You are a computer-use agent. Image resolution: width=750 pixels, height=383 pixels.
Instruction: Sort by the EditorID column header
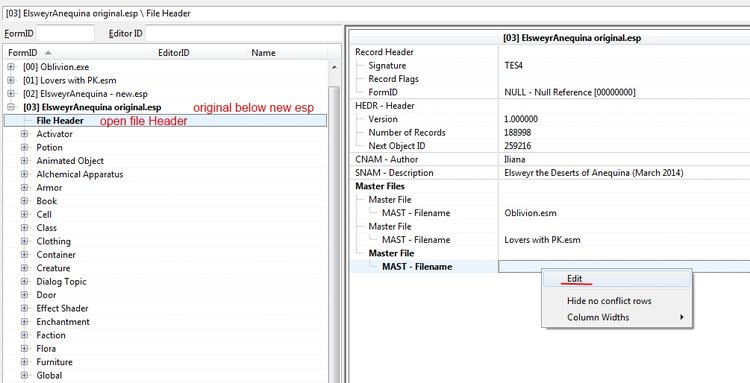200,53
